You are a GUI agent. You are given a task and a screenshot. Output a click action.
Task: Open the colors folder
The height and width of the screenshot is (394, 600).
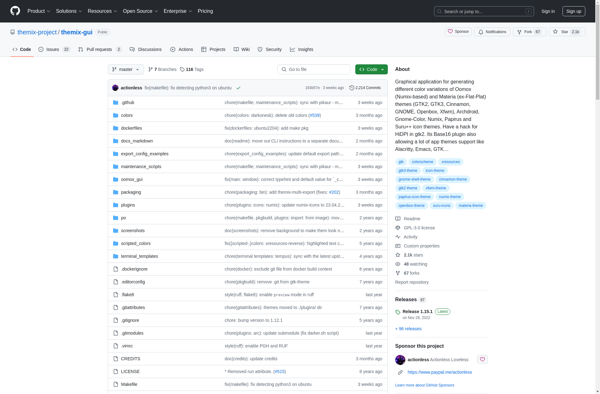(127, 115)
